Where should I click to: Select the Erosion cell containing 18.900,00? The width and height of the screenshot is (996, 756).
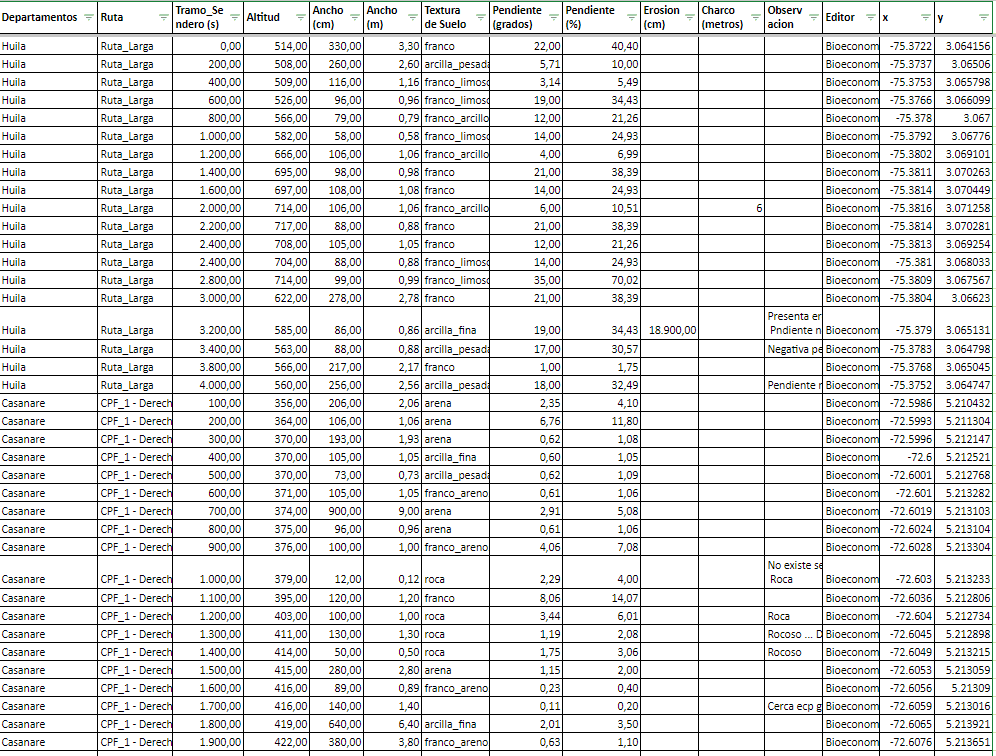click(x=669, y=330)
